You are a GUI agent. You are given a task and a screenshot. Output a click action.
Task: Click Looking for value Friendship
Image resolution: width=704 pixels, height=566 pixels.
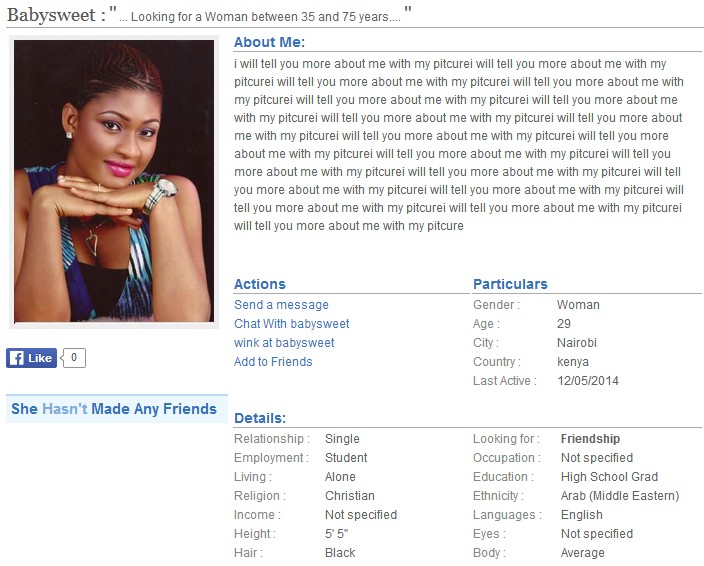[590, 439]
